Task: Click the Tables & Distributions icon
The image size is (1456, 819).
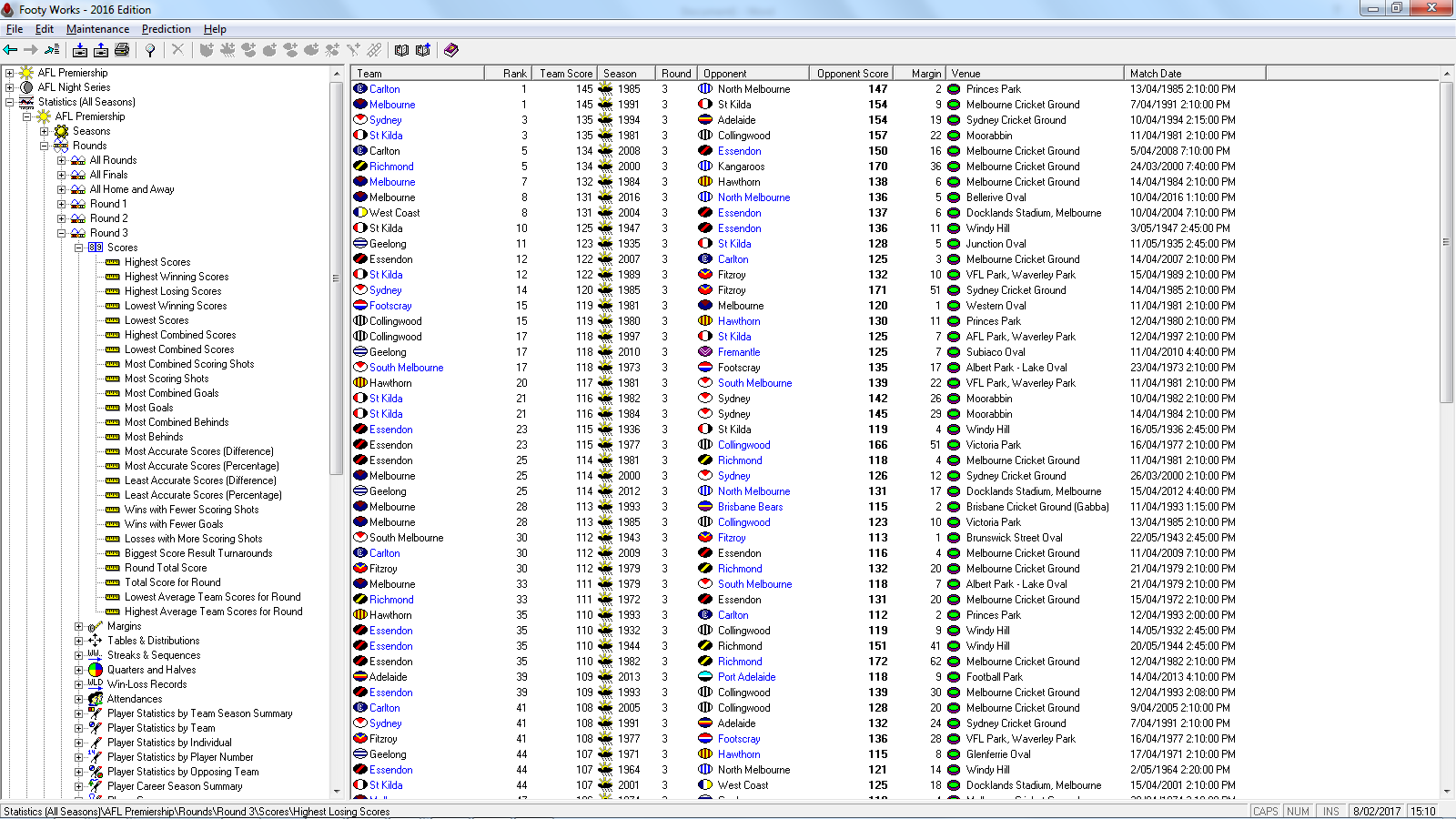Action: click(96, 641)
